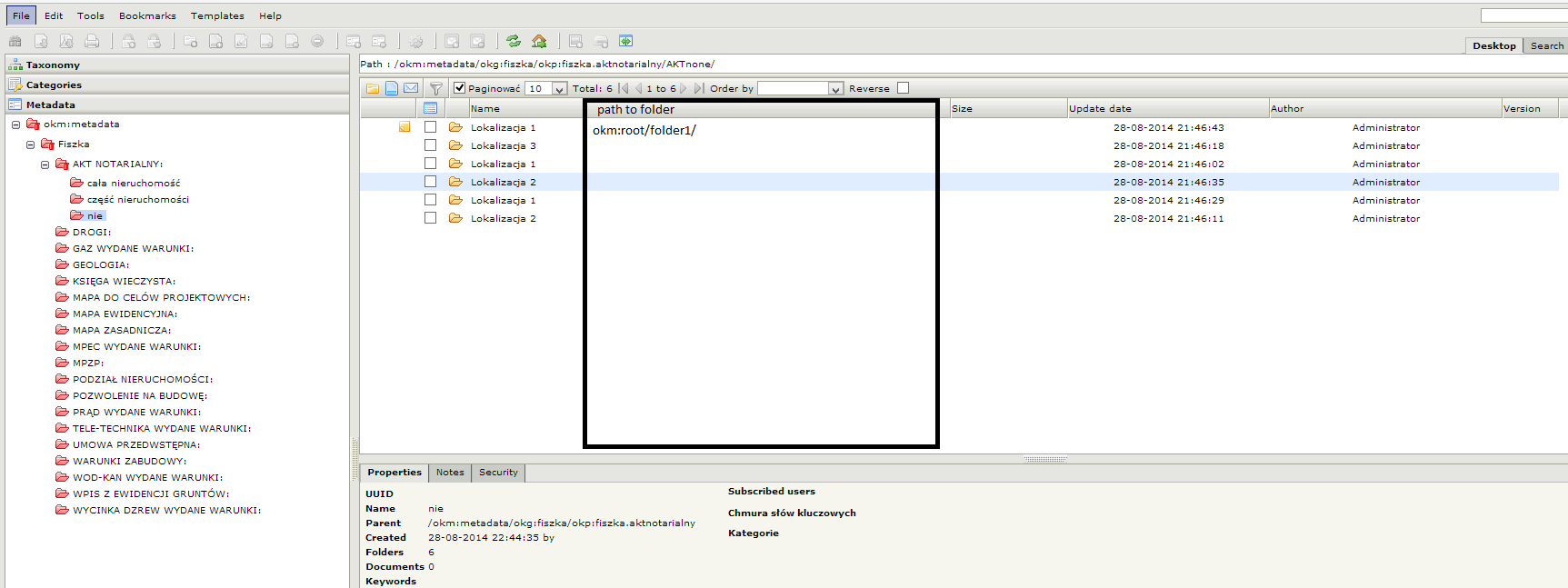Switch to the Notes tab
The width and height of the screenshot is (1568, 588).
click(x=450, y=473)
